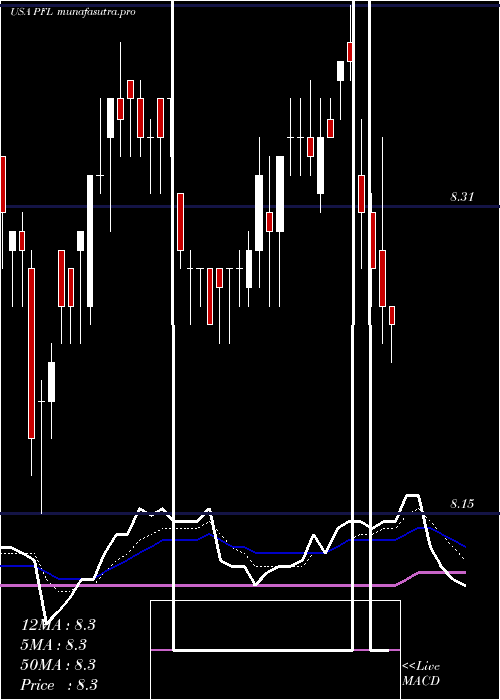Click the 'USA PFL munafasutra.pro' chart title
500x700 pixels.
pos(73,12)
